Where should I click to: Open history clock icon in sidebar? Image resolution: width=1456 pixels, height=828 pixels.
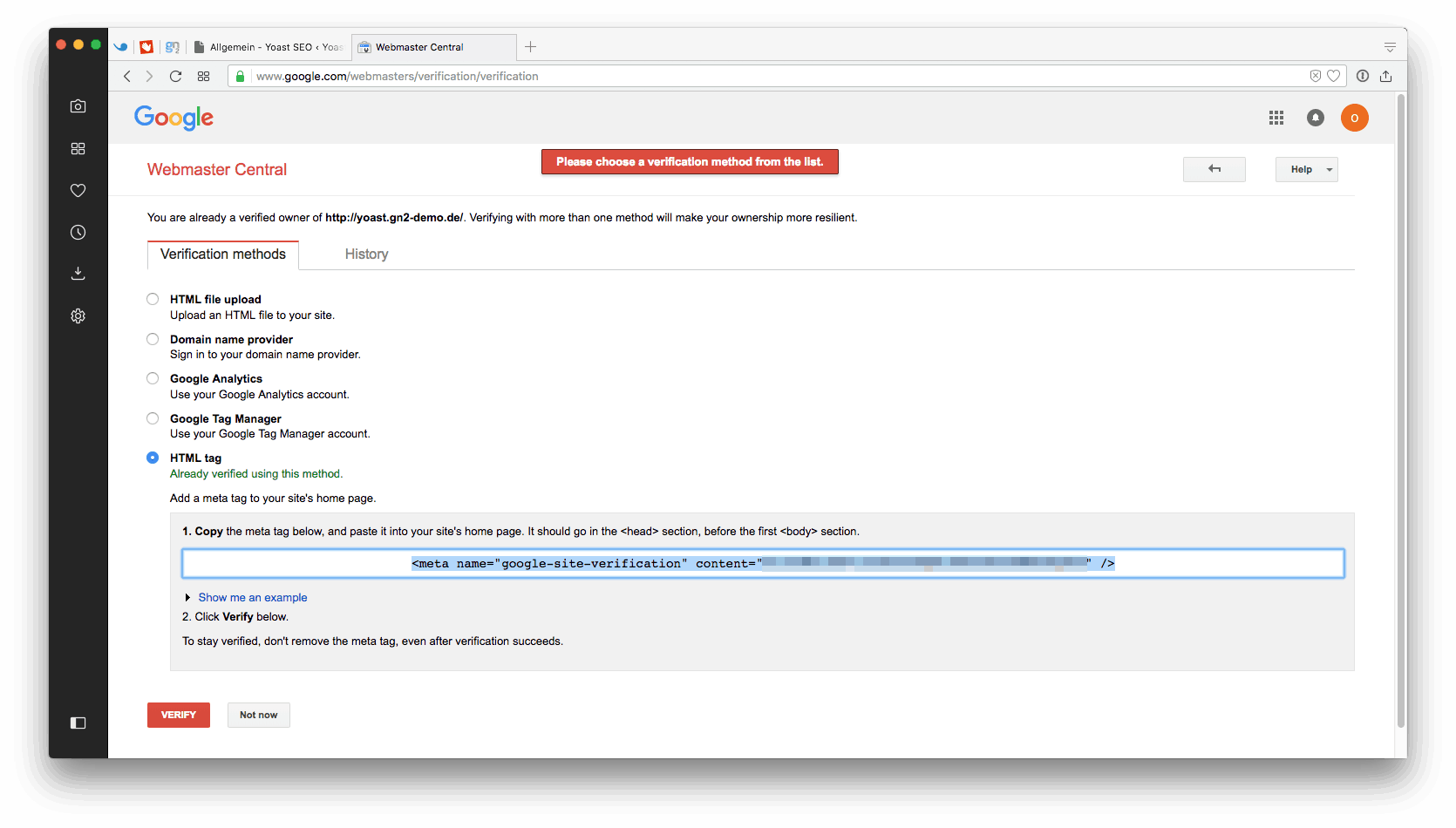[78, 232]
